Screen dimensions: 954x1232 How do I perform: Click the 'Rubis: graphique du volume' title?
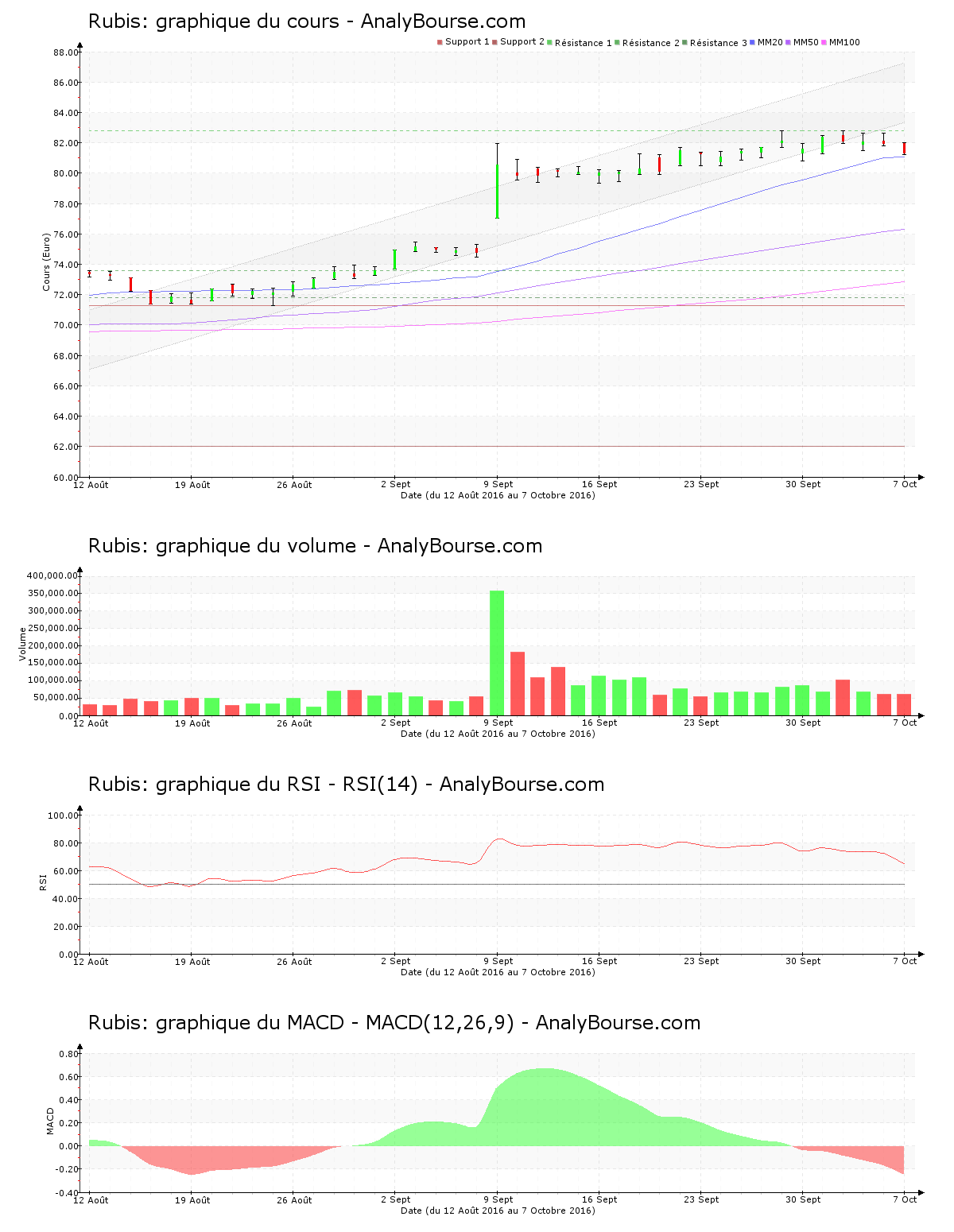(315, 546)
